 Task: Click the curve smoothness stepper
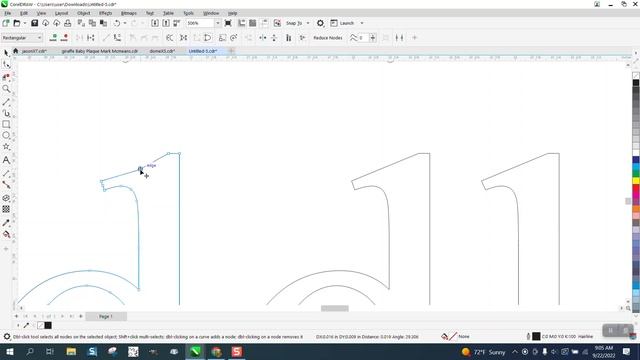(x=373, y=38)
